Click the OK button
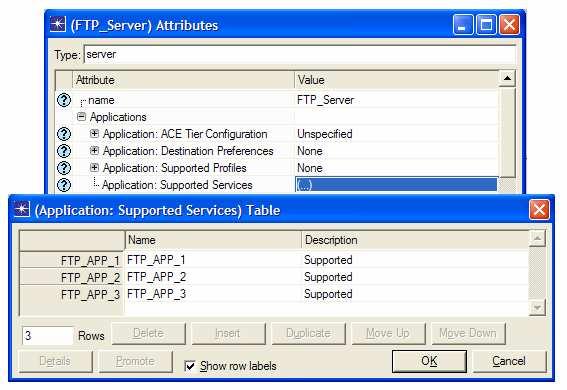The height and width of the screenshot is (390, 567). click(x=429, y=361)
